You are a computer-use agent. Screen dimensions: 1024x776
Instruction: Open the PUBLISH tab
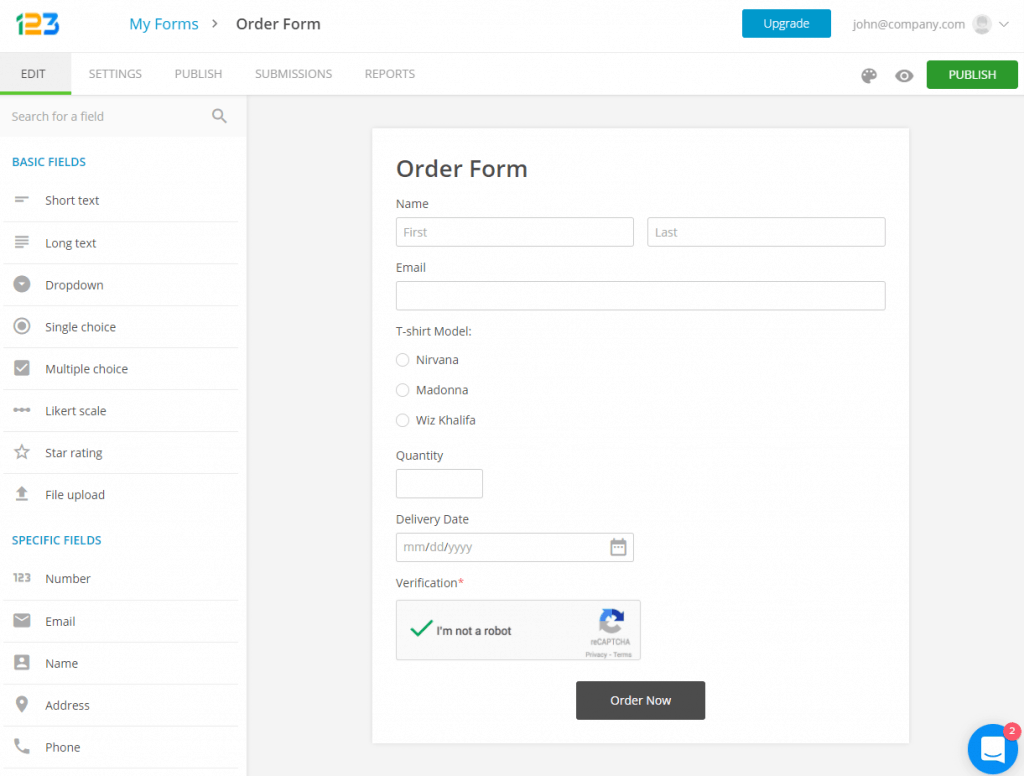[198, 74]
